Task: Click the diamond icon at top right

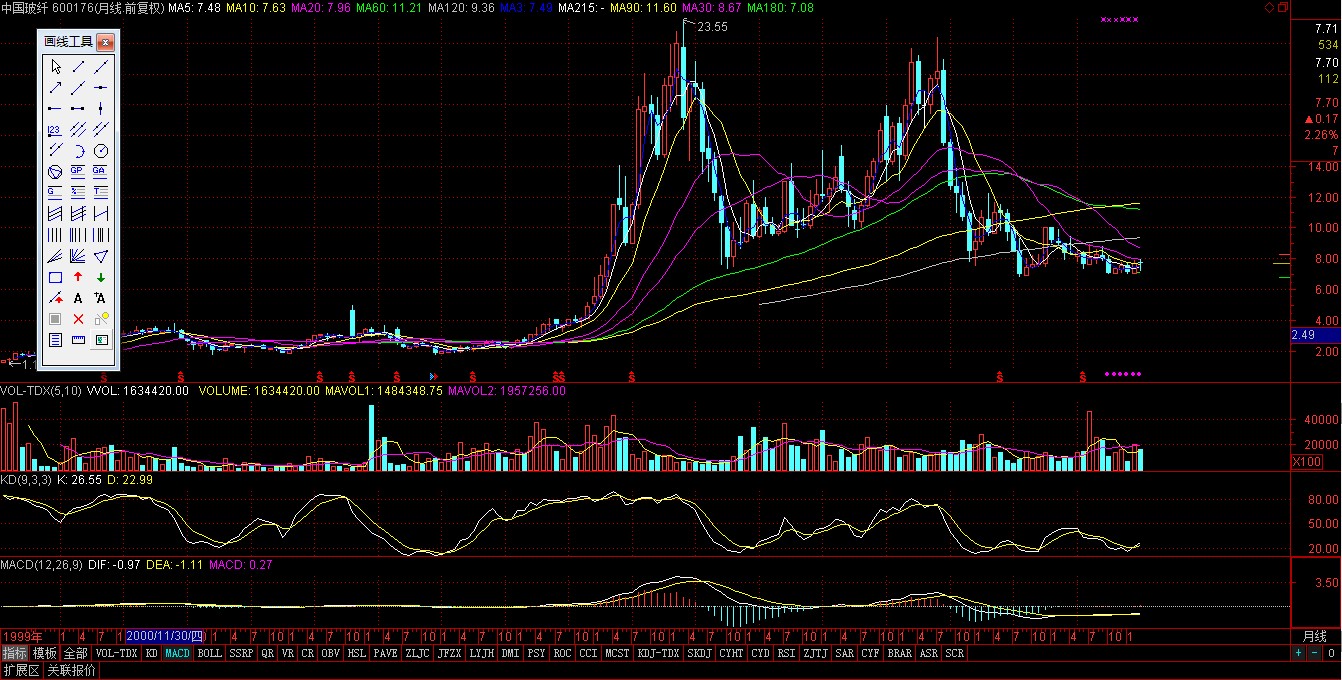Action: tap(1270, 7)
